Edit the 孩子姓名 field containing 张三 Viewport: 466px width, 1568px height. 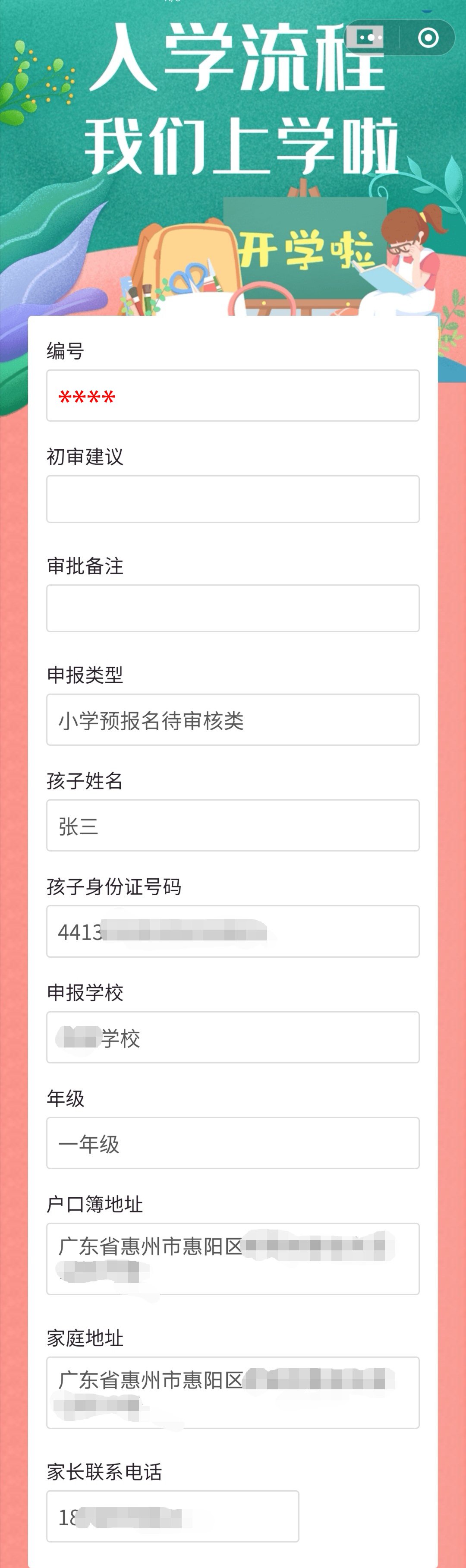coord(233,825)
